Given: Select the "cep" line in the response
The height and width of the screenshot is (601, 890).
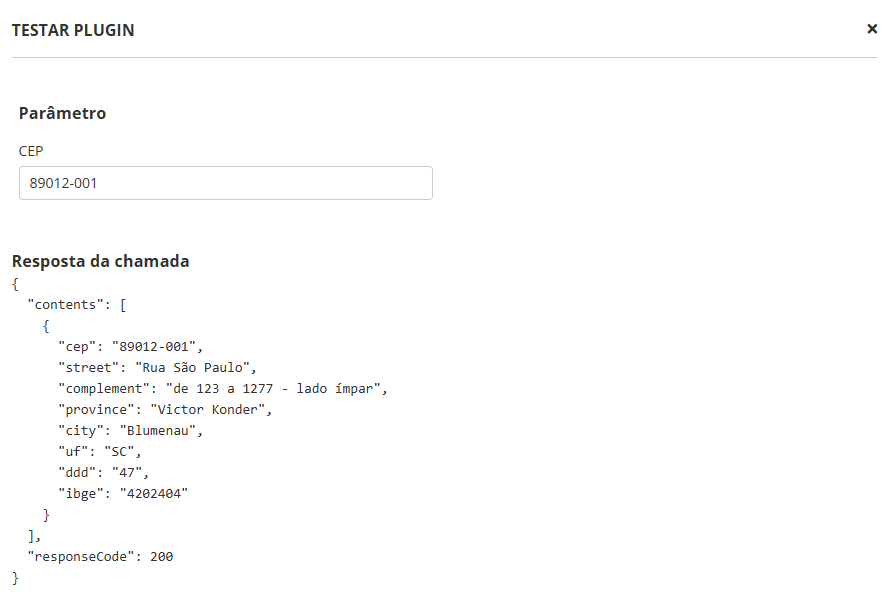Looking at the screenshot, I should (x=130, y=347).
